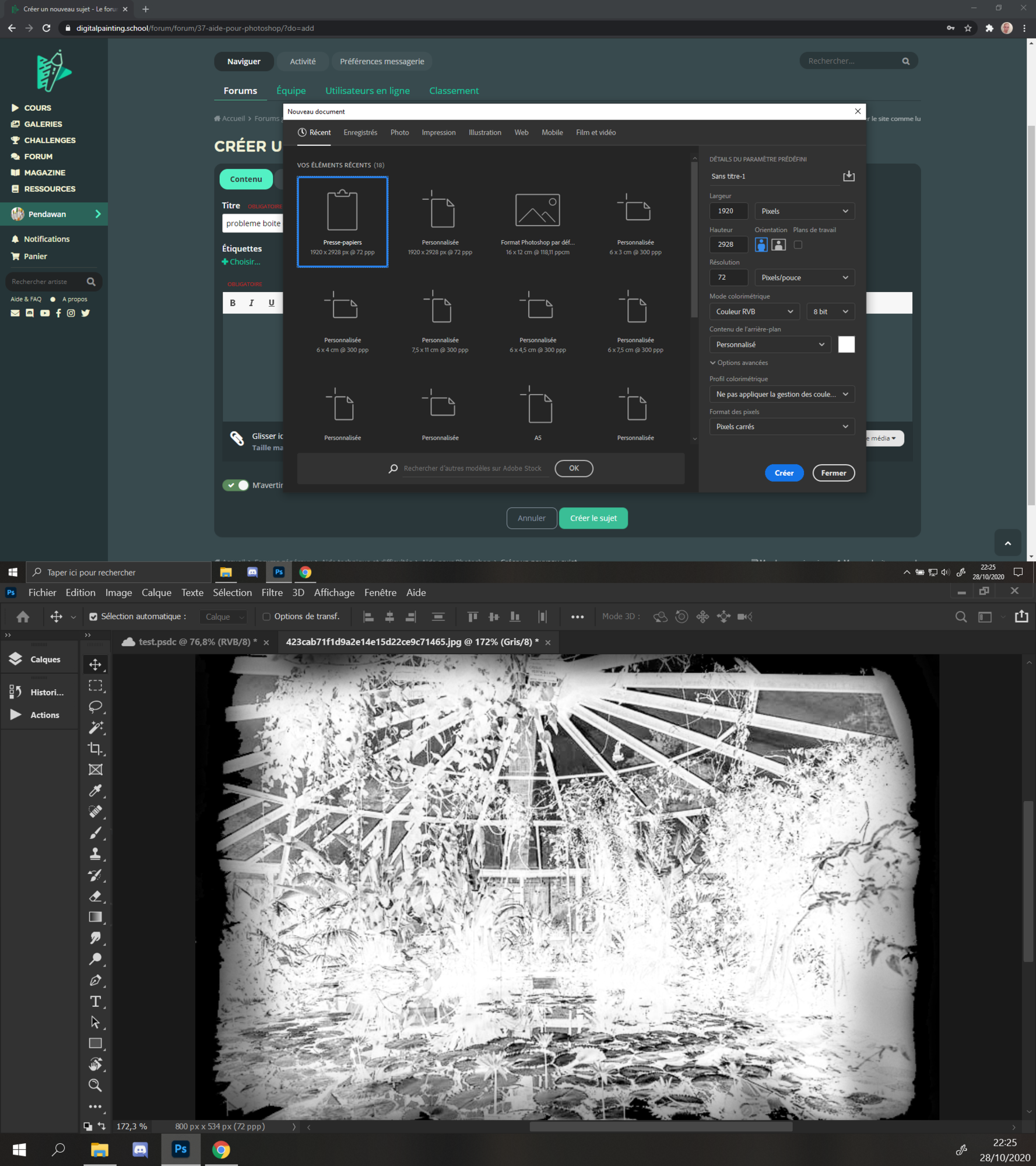Open the Pixels/pouce resolution unit dropdown
The width and height of the screenshot is (1036, 1166).
804,278
